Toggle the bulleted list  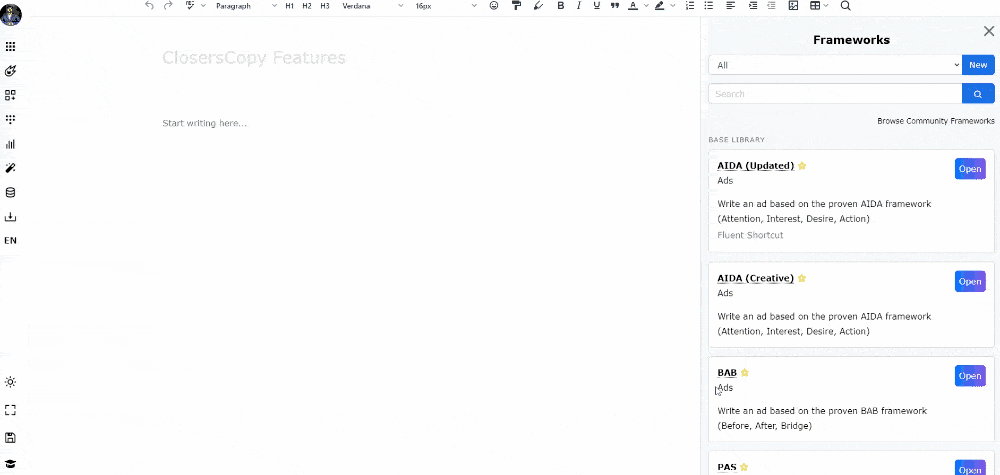pos(708,6)
